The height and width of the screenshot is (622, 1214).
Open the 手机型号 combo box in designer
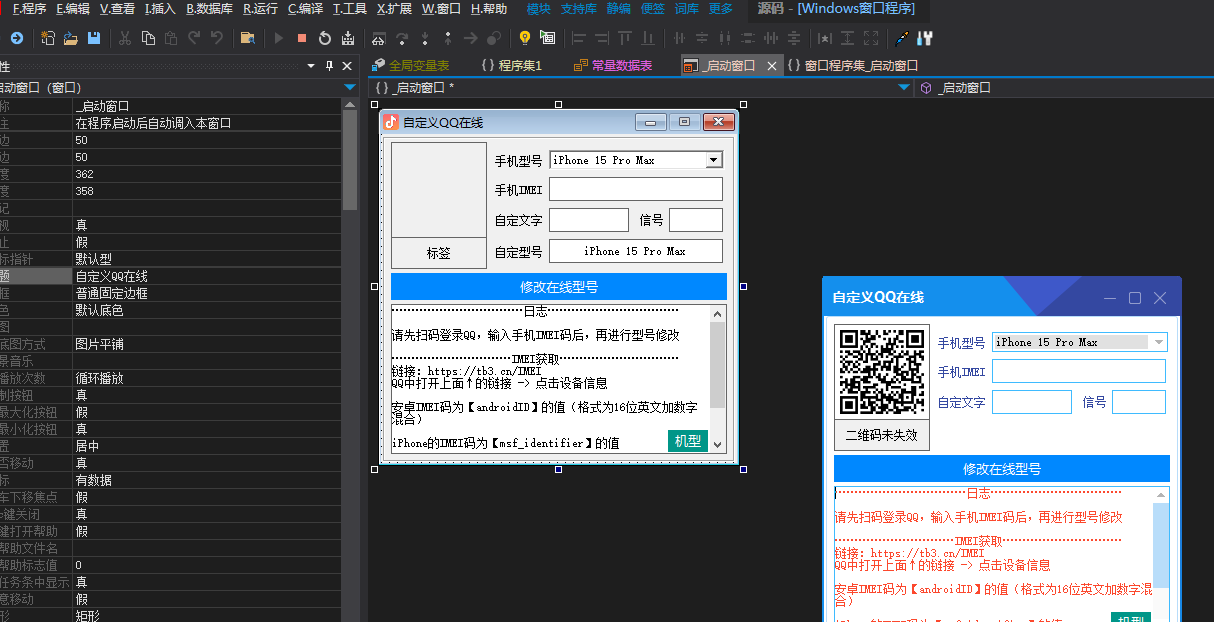tap(713, 160)
